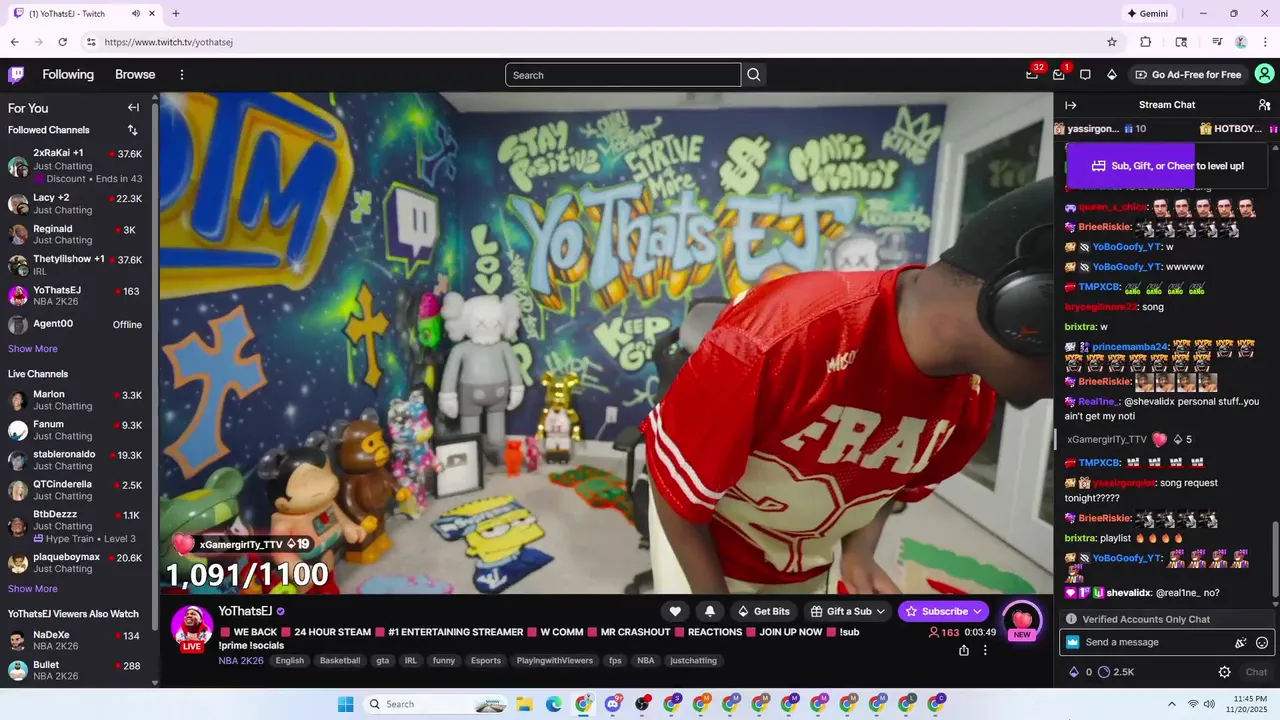Open plaqueboymax channel in the sidebar
The image size is (1280, 720).
[76, 563]
